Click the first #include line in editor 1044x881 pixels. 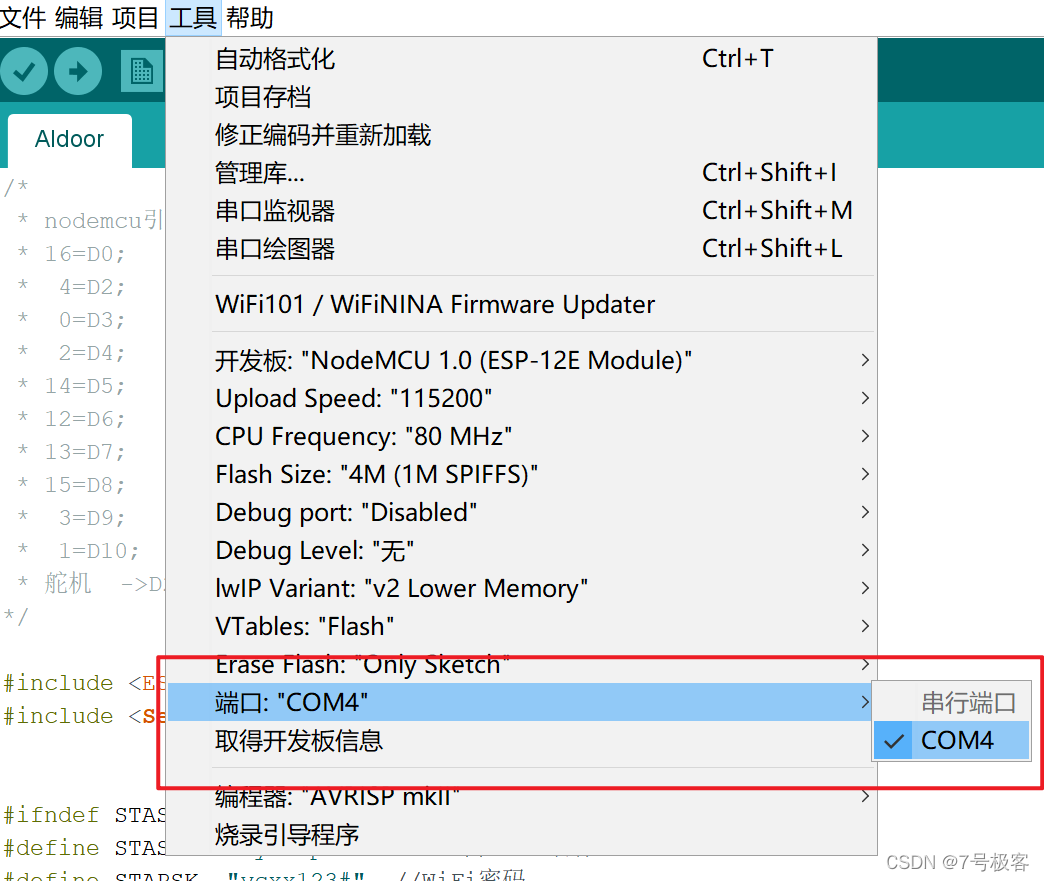(x=84, y=683)
